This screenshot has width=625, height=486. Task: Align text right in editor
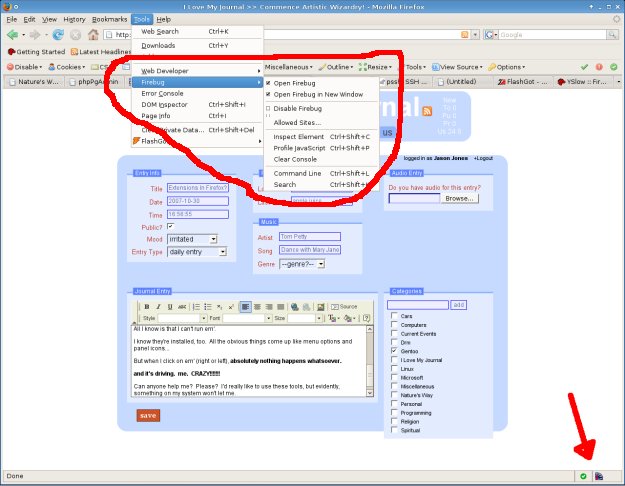[269, 307]
